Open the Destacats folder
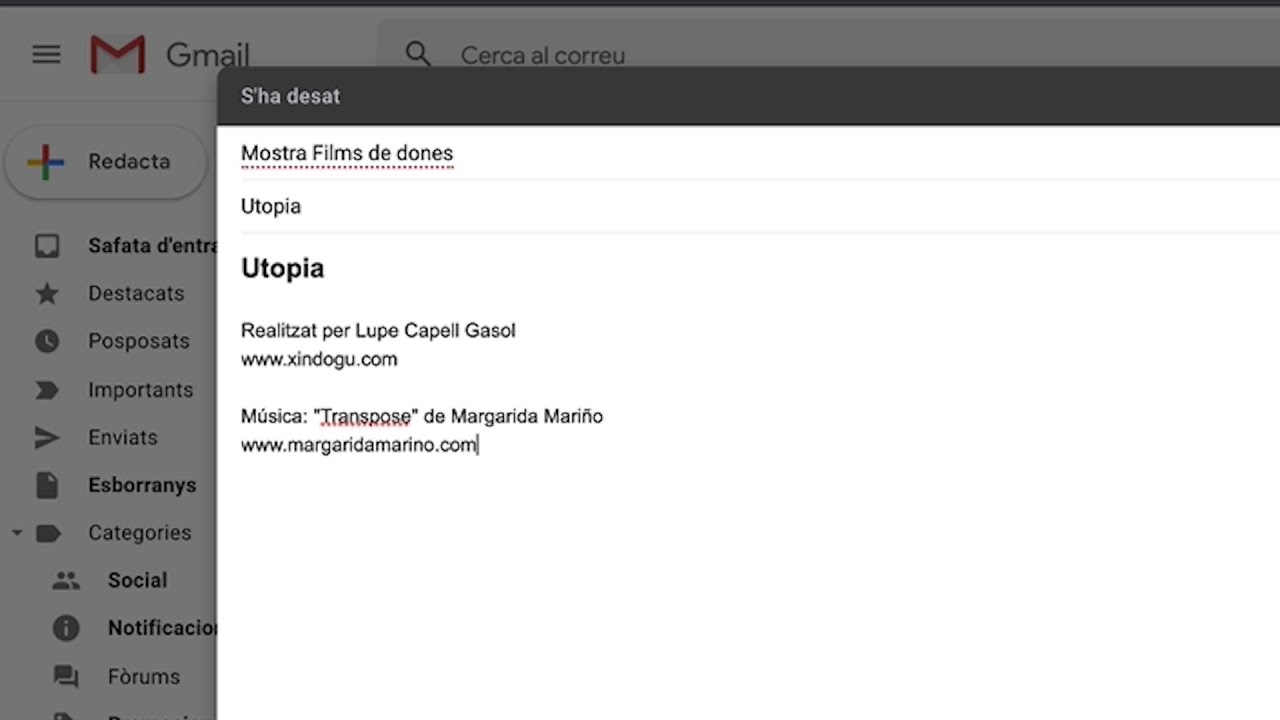This screenshot has width=1280, height=720. point(136,293)
